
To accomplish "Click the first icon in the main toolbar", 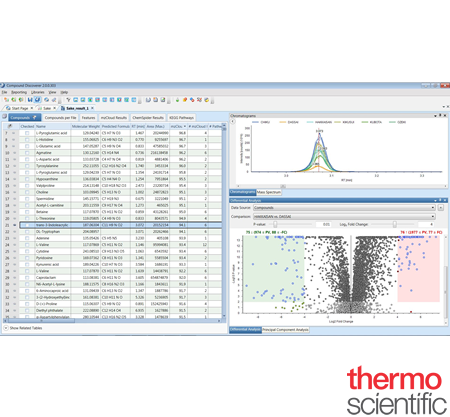I will (x=6, y=100).
